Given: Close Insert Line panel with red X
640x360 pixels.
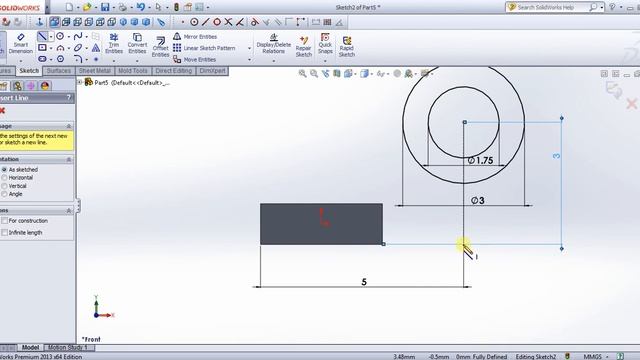Looking at the screenshot, I should click(2, 111).
